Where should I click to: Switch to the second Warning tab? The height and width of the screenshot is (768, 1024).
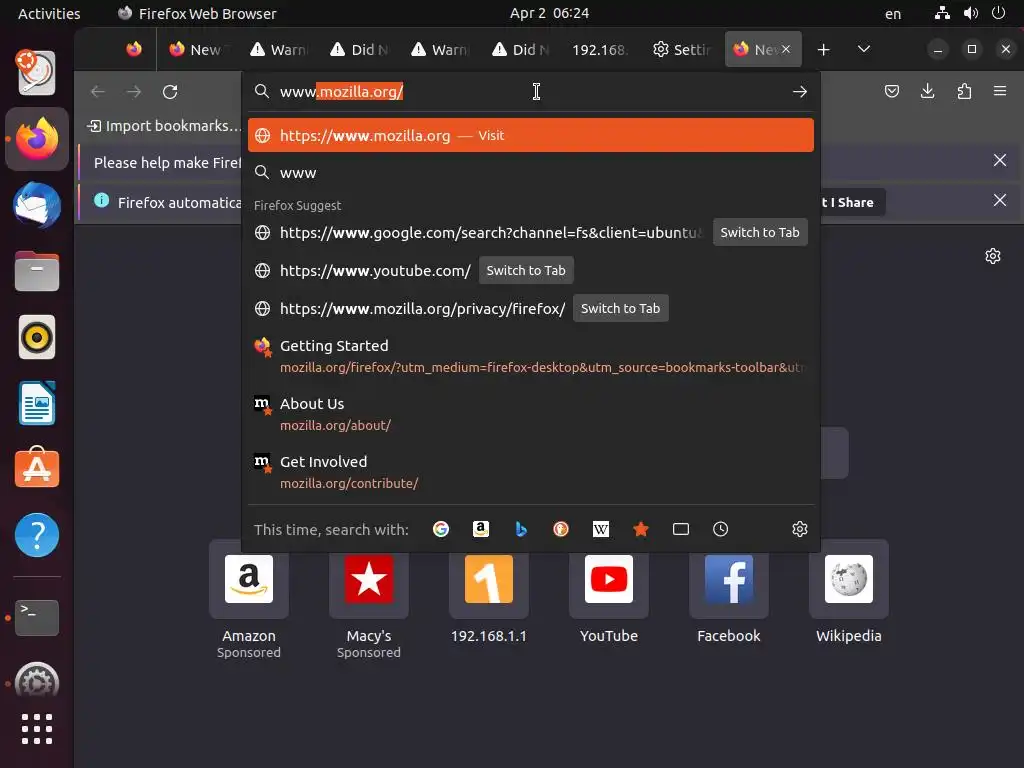click(441, 50)
